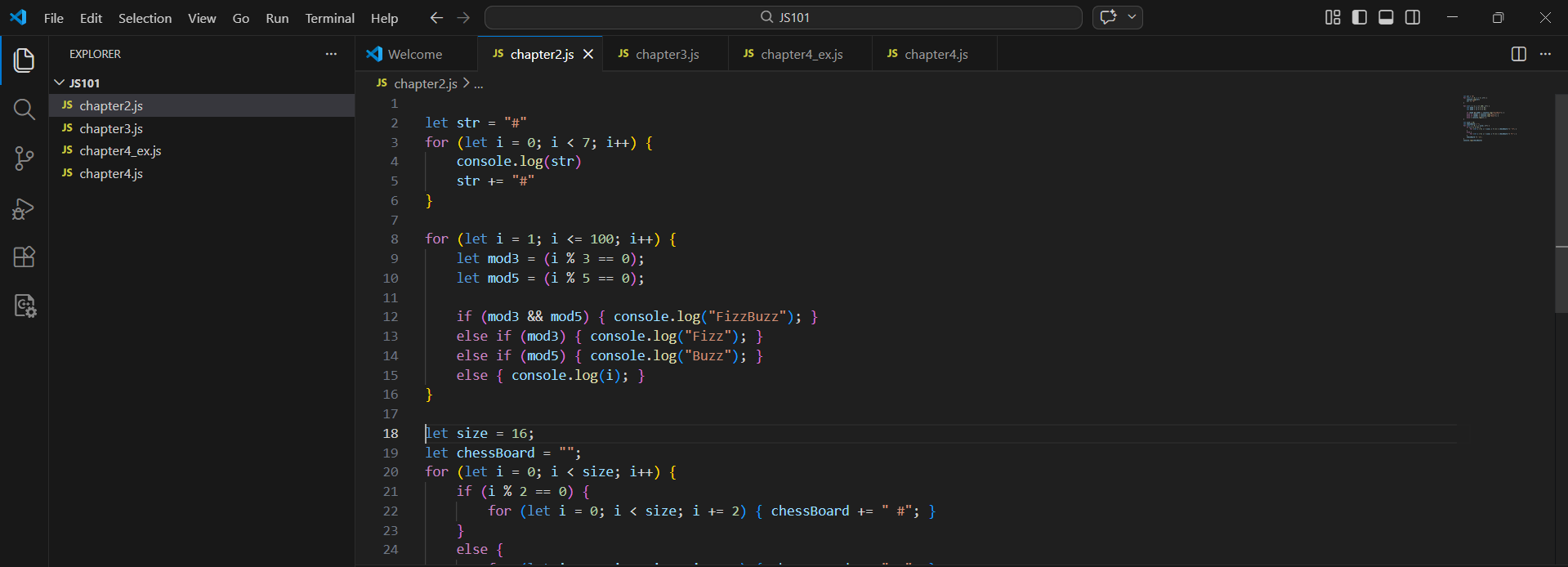Click the breadcrumb ellipsis after chapter2.js
Viewport: 1568px width, 567px height.
tap(479, 83)
